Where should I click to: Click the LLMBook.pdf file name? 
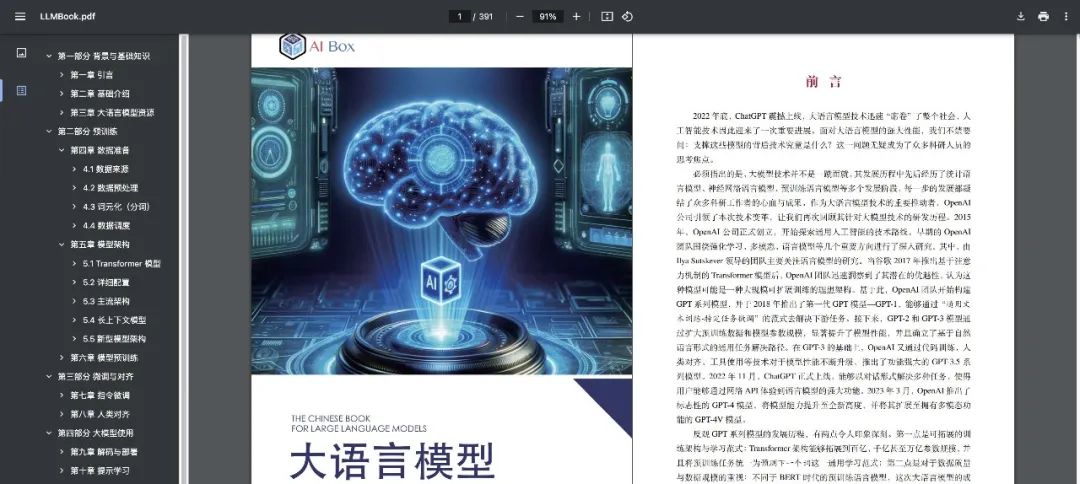pyautogui.click(x=68, y=17)
